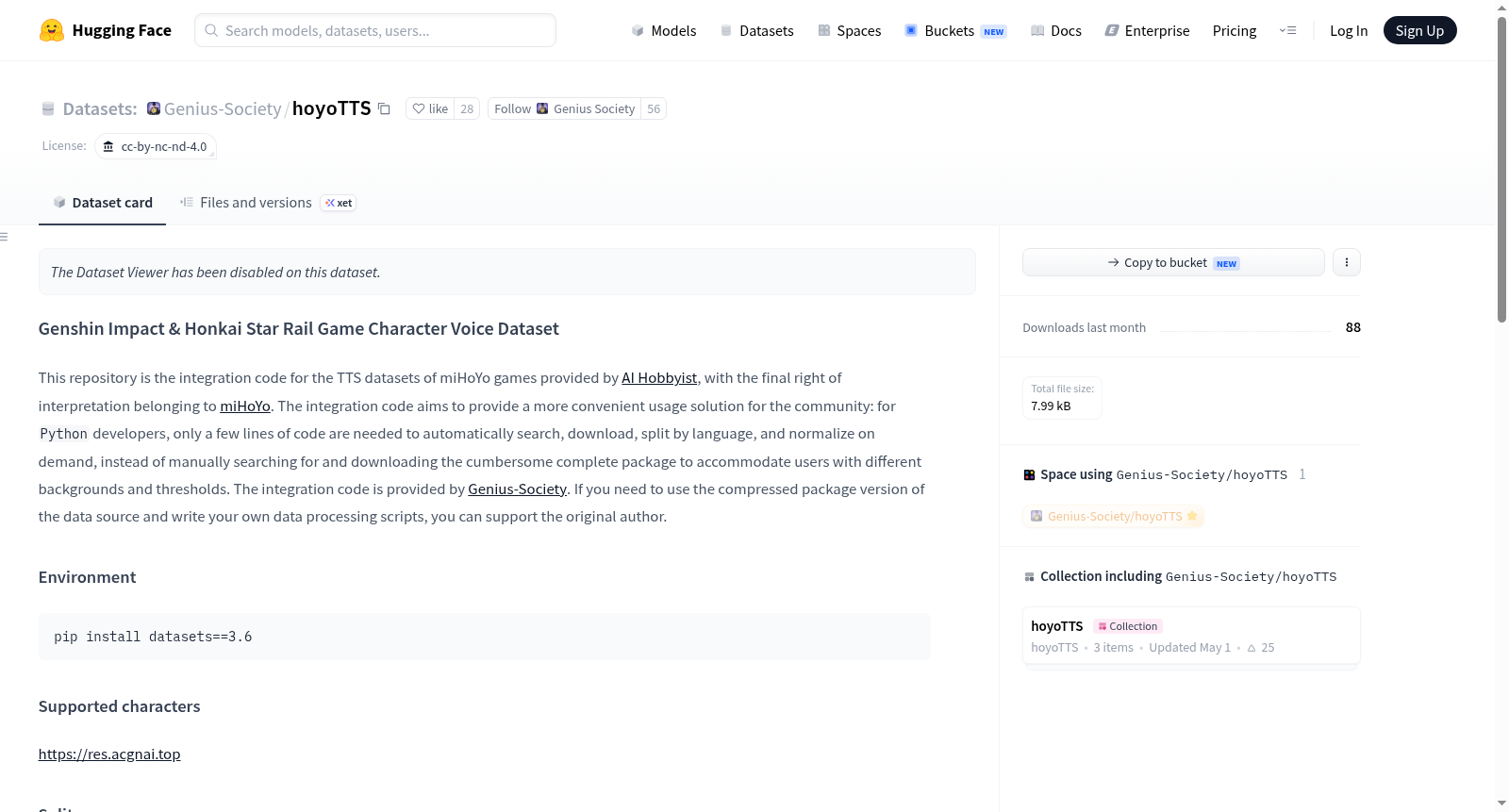Open Docs in the navigation

coord(1055,30)
